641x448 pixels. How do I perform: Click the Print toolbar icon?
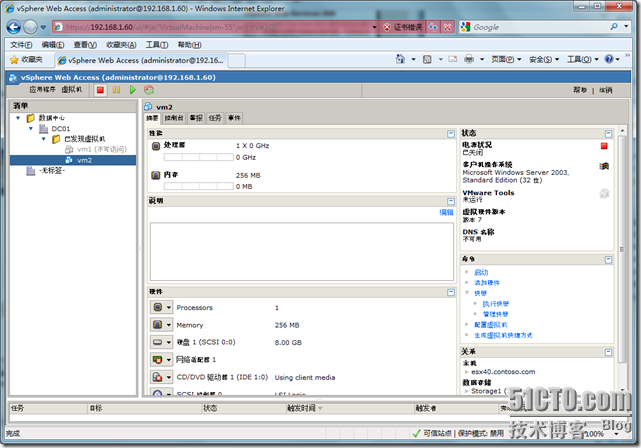(x=469, y=60)
